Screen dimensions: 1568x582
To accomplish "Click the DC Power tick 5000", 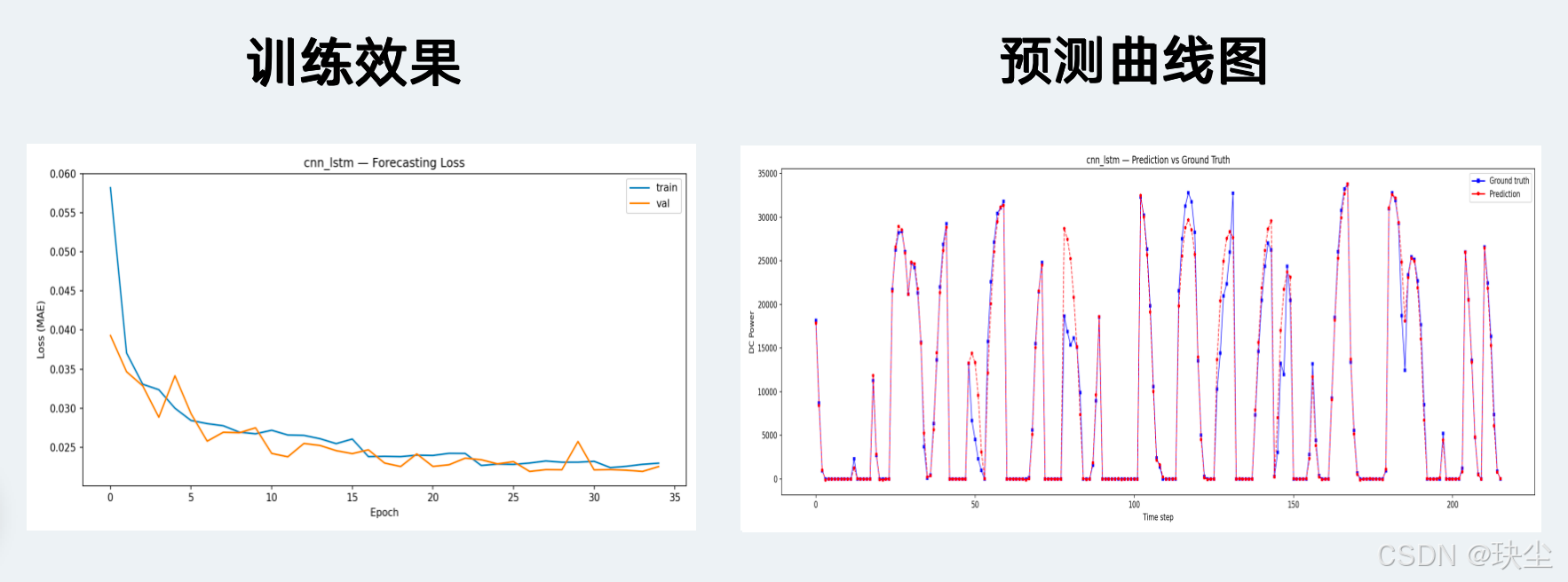I will click(x=770, y=435).
